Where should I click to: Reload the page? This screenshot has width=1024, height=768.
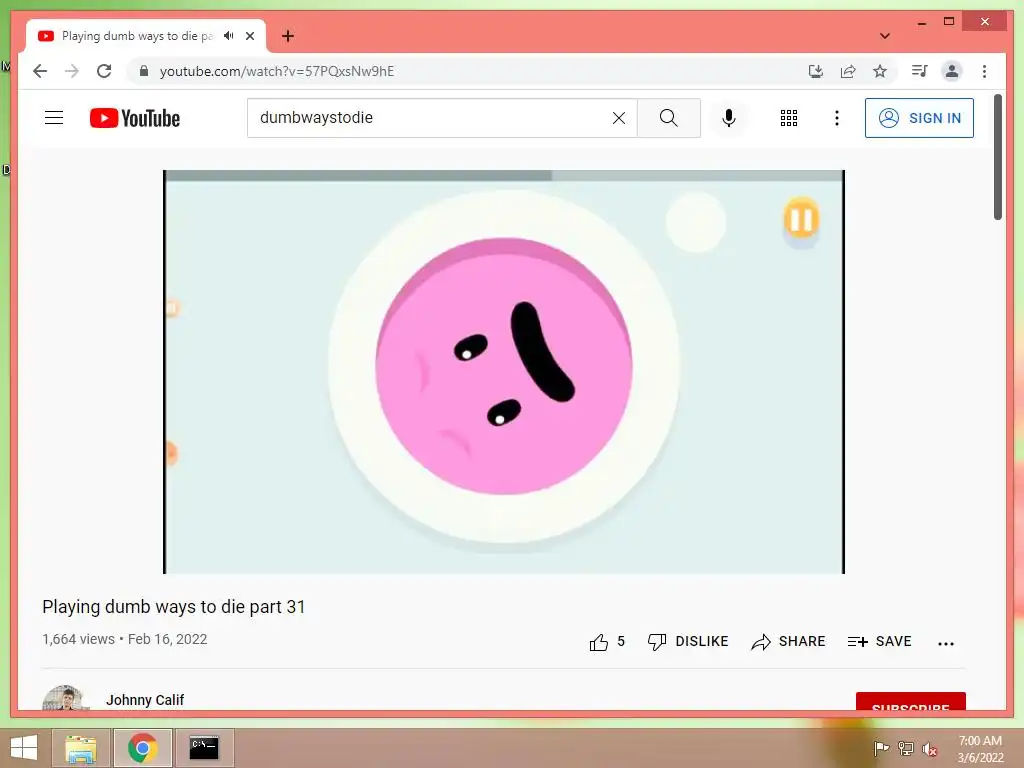(104, 71)
